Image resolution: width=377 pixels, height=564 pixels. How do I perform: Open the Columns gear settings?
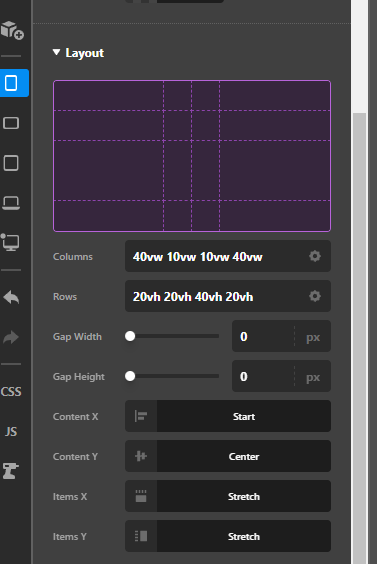point(315,256)
